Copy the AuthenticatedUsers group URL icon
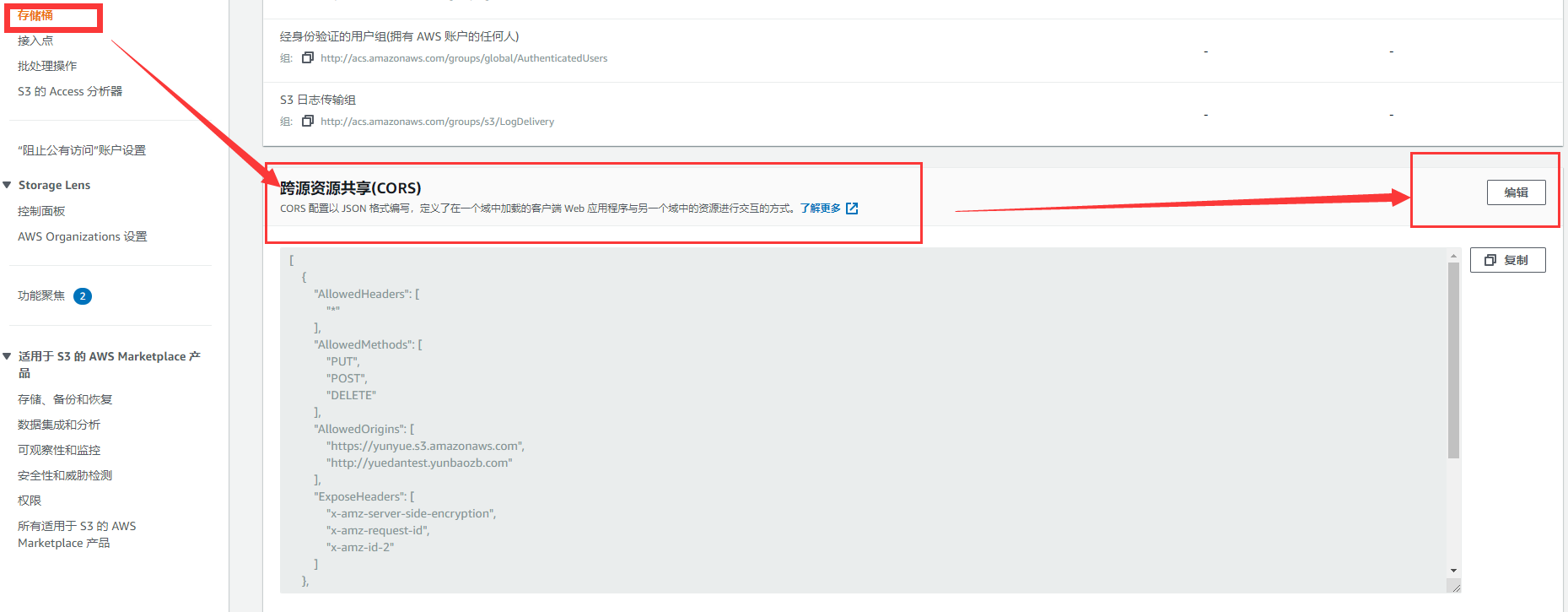Image resolution: width=1568 pixels, height=612 pixels. coord(308,58)
